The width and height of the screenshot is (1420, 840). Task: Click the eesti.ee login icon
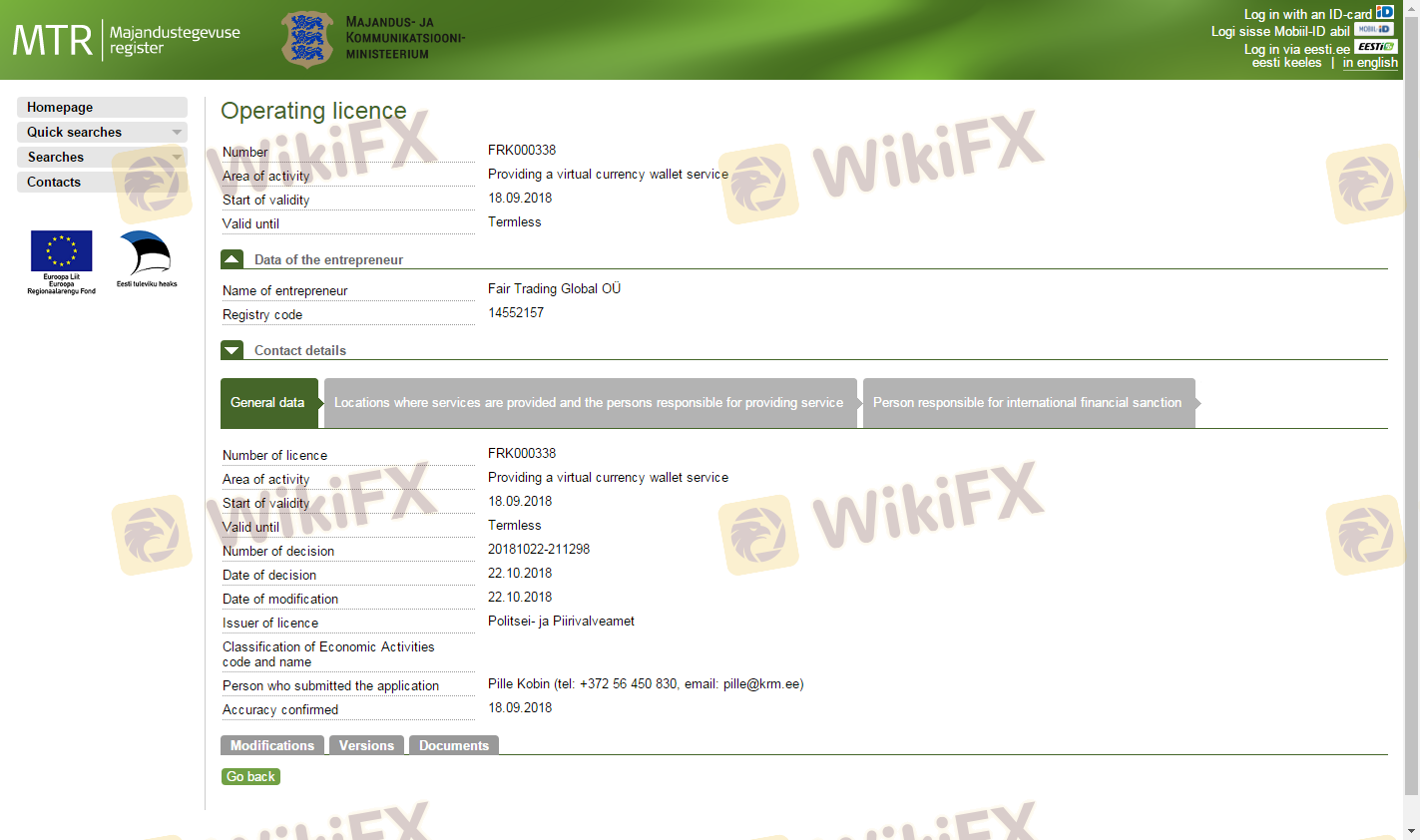tap(1376, 47)
